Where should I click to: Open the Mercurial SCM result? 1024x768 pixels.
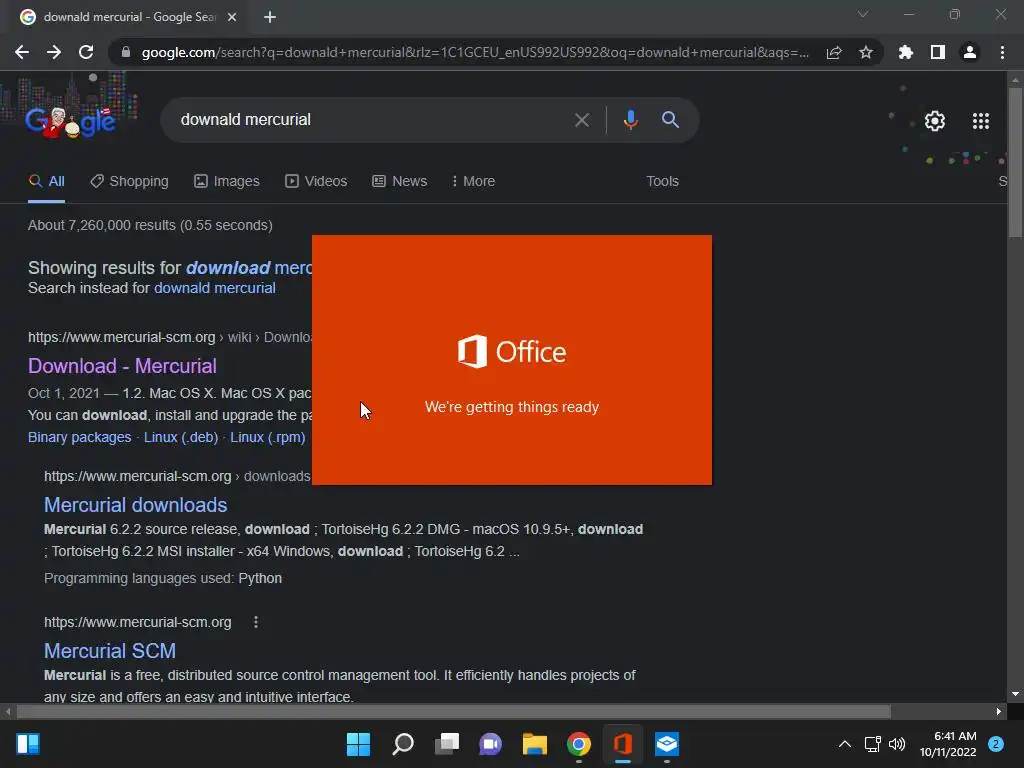110,651
